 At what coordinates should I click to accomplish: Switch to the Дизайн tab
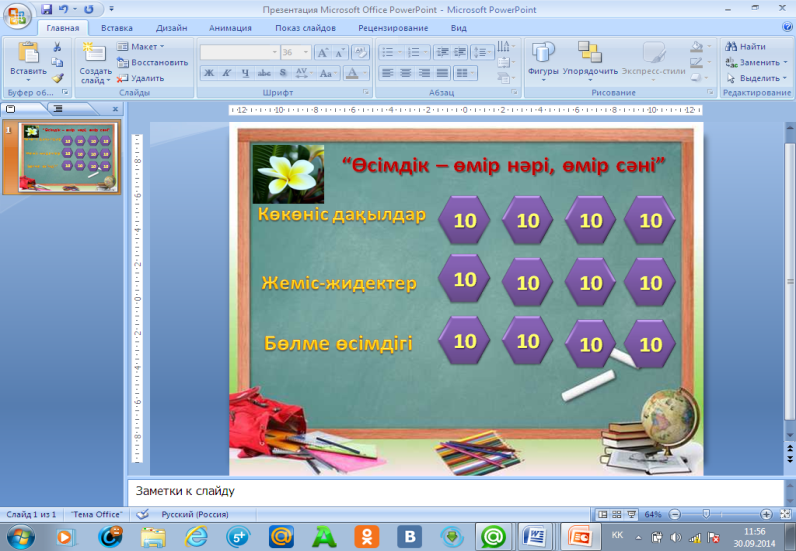[172, 28]
